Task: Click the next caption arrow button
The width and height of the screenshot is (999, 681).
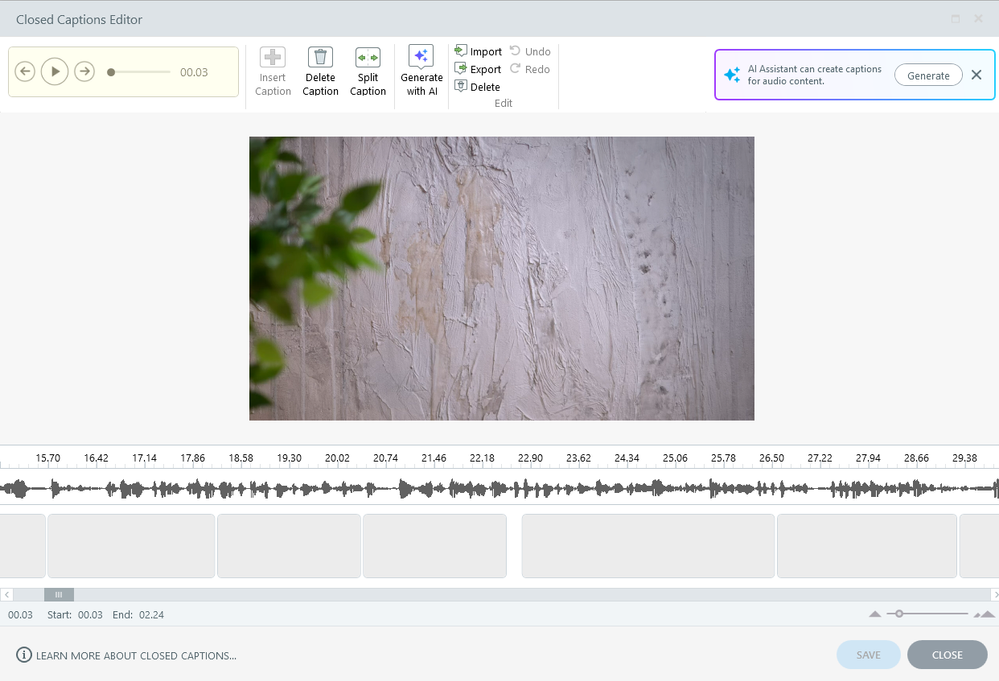Action: 85,71
